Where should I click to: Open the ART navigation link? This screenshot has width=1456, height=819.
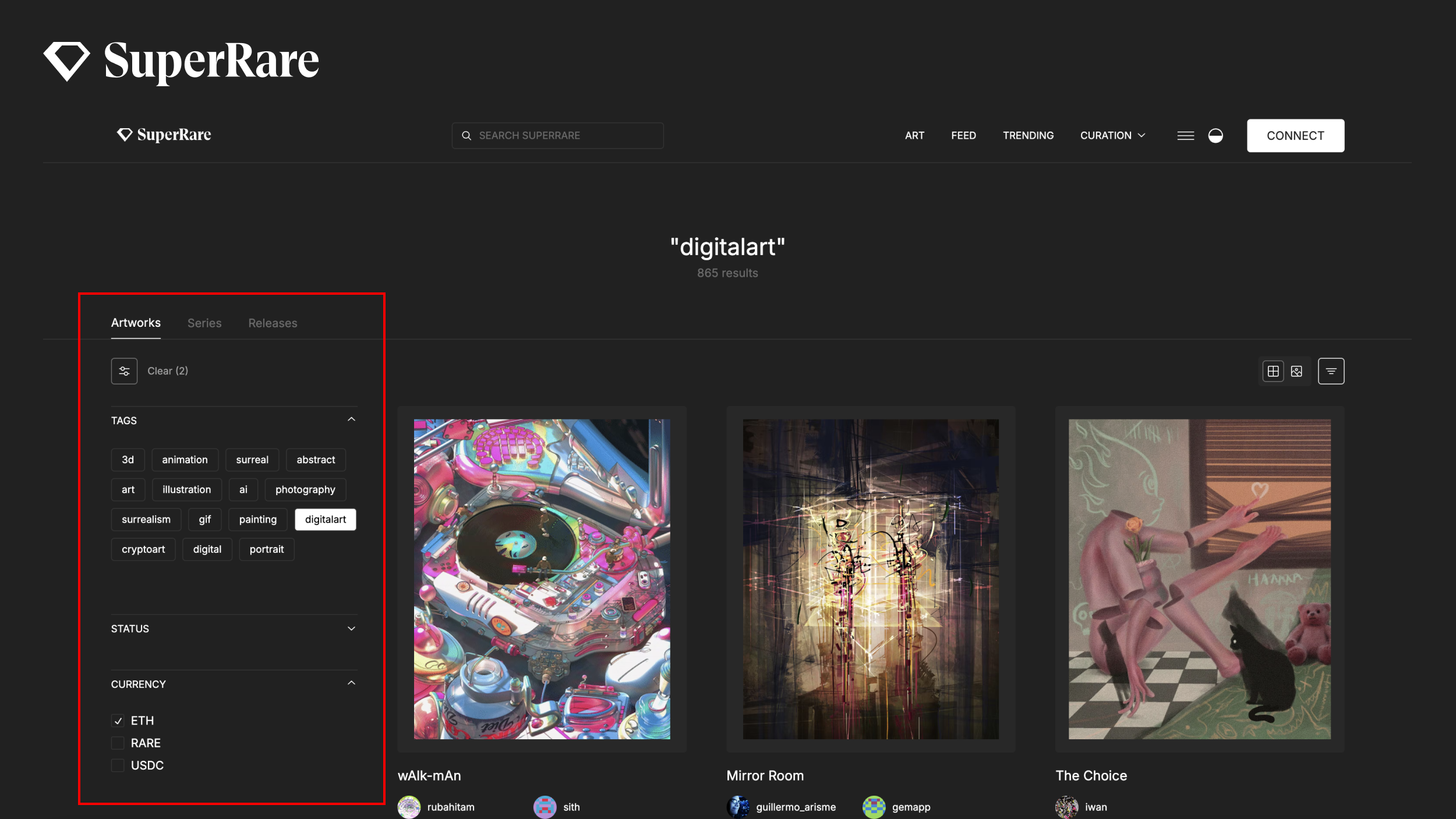pyautogui.click(x=914, y=136)
